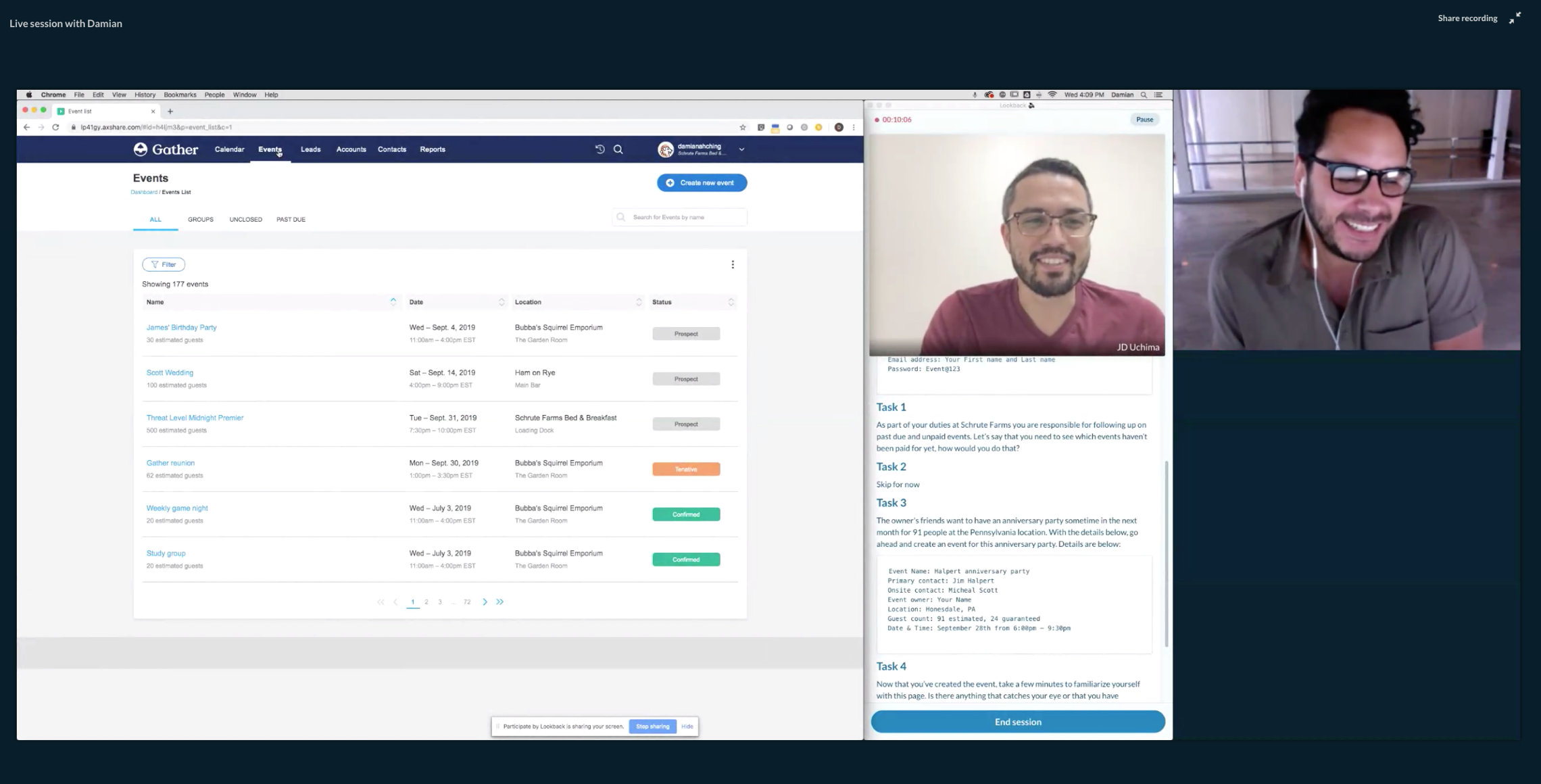Expand the damianahching account dropdown
1541x784 pixels.
pos(741,149)
